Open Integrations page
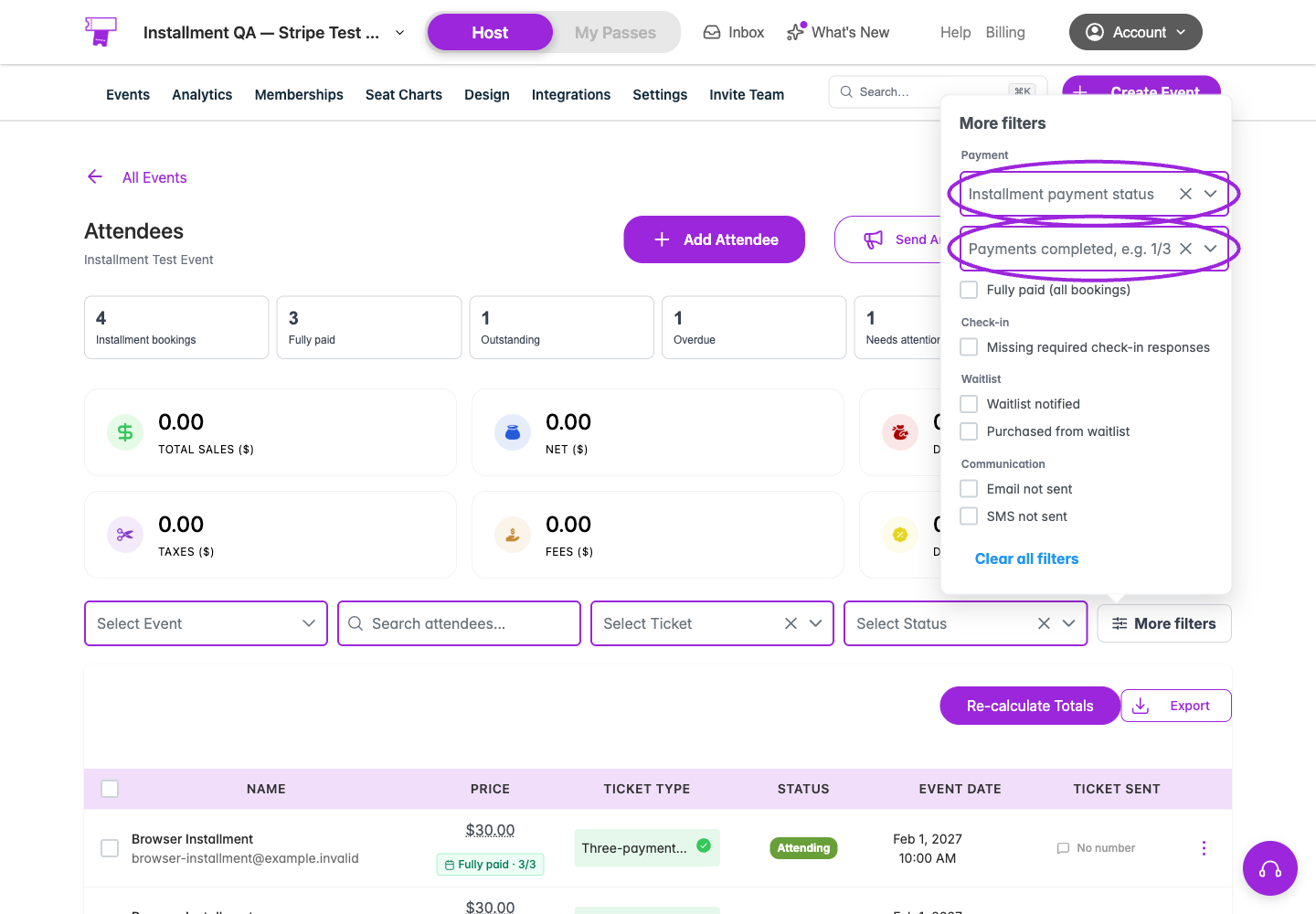This screenshot has height=914, width=1316. (x=571, y=94)
